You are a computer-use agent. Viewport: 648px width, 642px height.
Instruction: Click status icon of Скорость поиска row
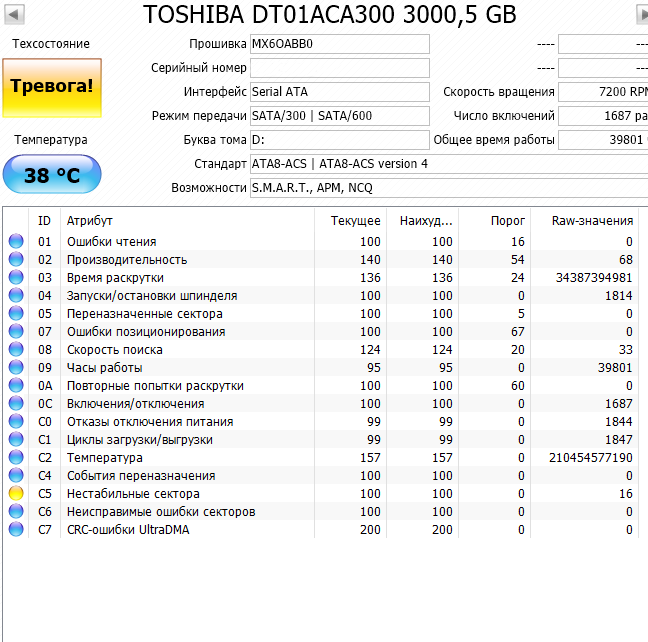click(16, 349)
